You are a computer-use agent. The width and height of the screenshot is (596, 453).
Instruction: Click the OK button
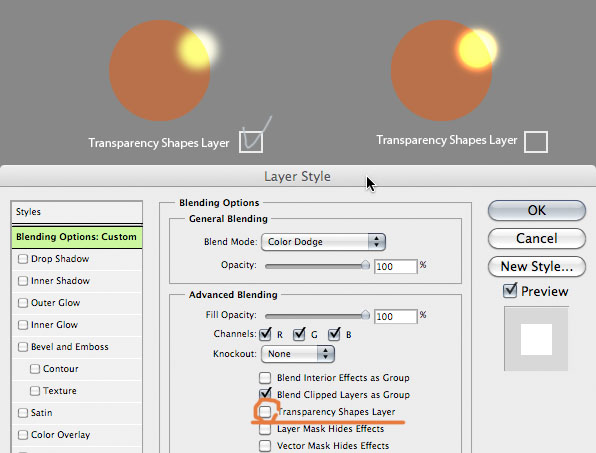pos(537,211)
